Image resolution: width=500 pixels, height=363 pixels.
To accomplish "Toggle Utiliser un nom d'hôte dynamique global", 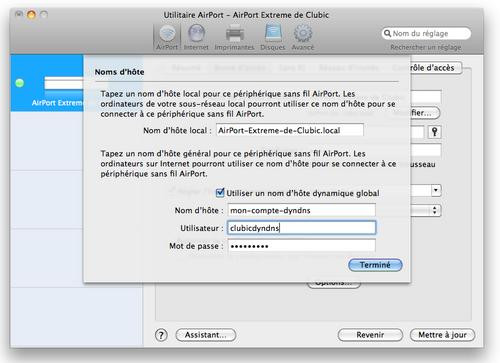I will pyautogui.click(x=220, y=193).
